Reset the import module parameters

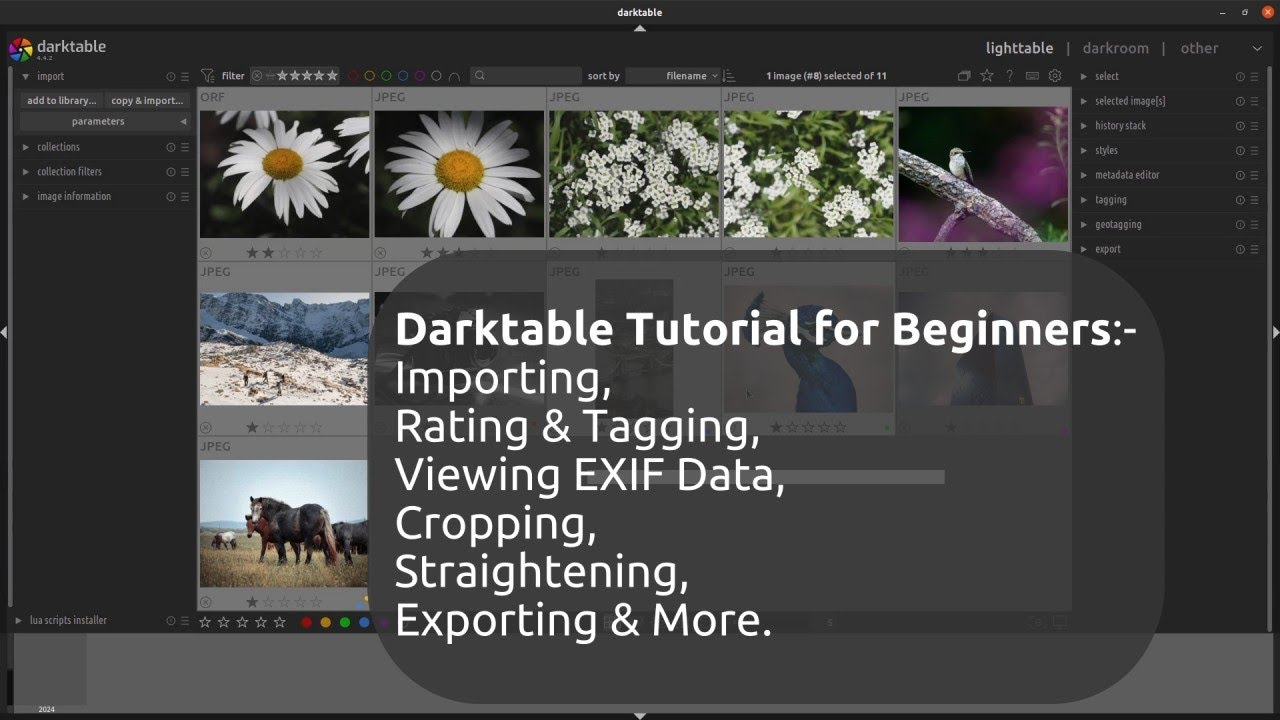coord(170,77)
